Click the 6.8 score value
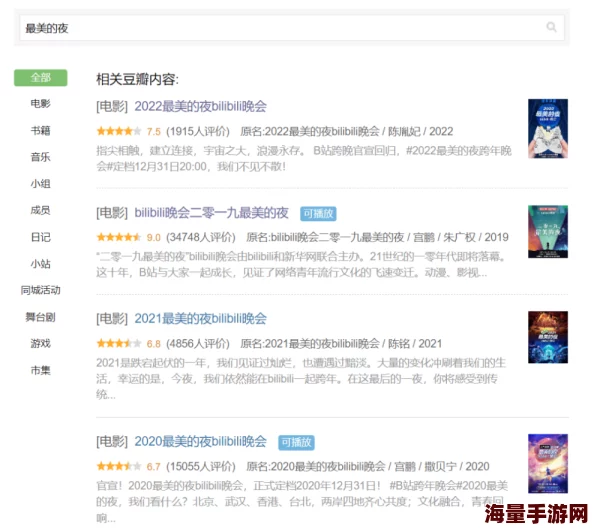The height and width of the screenshot is (532, 594). click(153, 344)
